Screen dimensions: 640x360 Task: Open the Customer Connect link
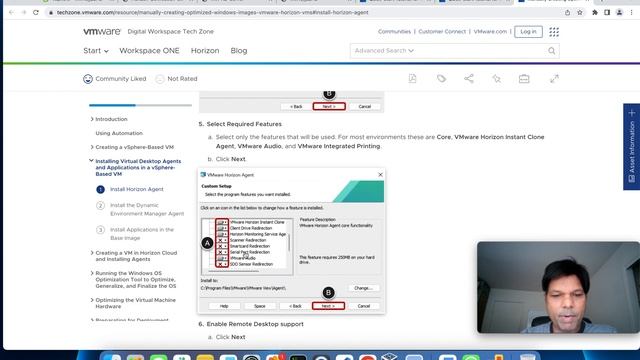coord(442,31)
